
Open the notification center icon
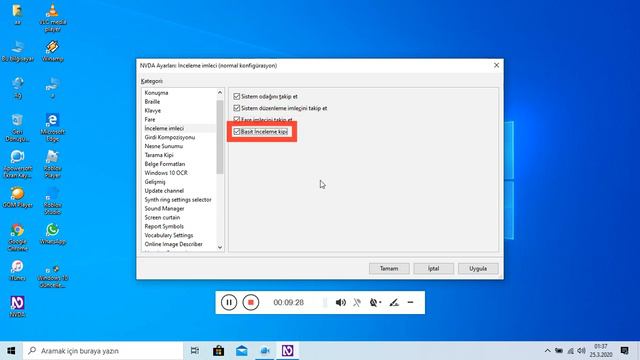pyautogui.click(x=624, y=351)
